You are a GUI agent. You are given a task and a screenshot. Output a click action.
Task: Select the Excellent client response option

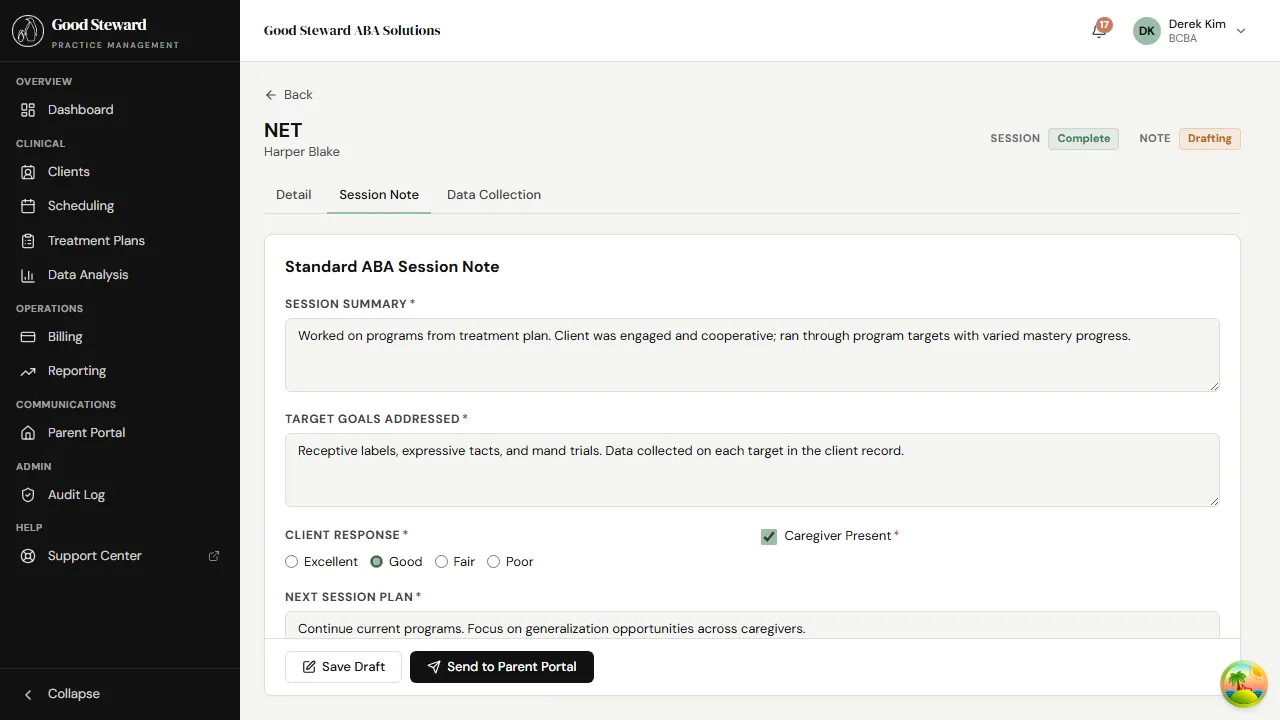click(292, 562)
